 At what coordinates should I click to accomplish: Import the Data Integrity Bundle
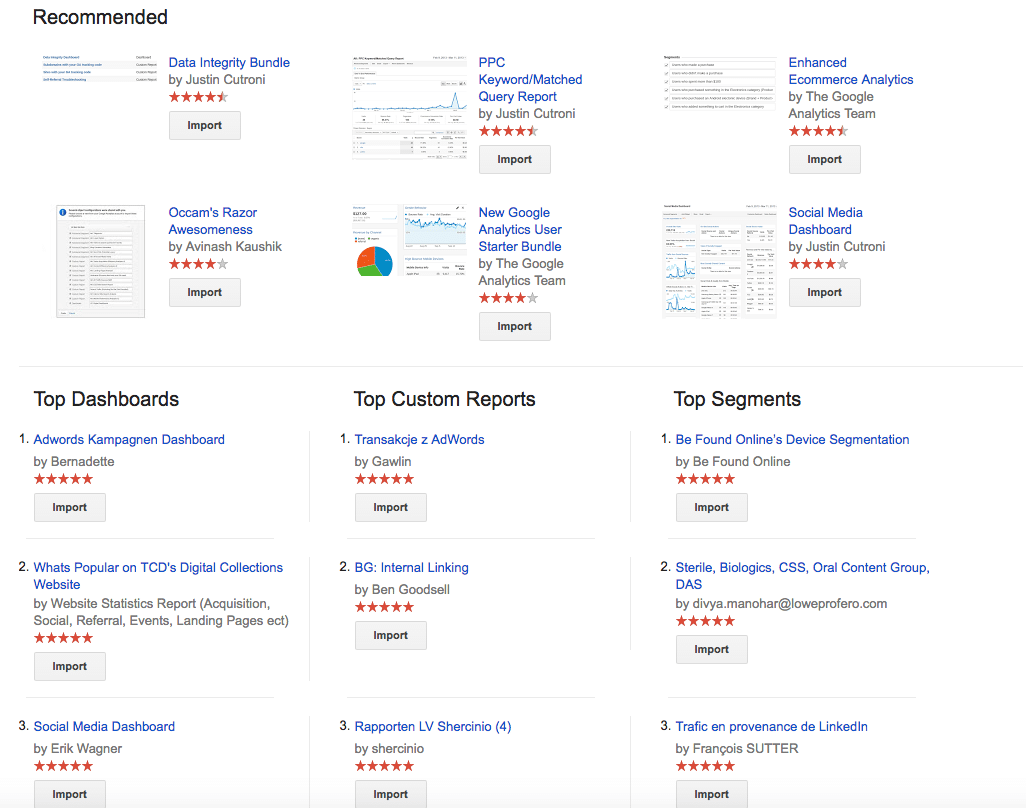(204, 125)
